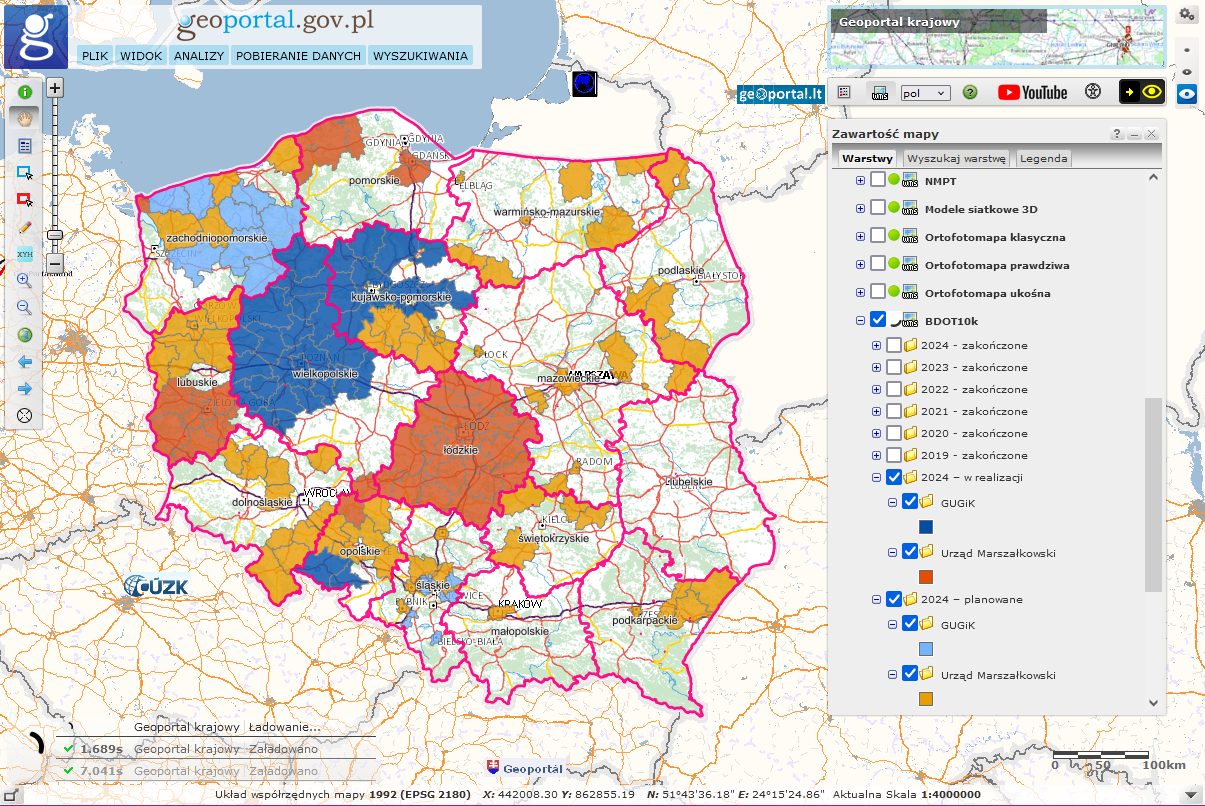Screen dimensions: 1205x806
Task: Collapse the 2024 – w realizacji group
Action: (x=876, y=478)
